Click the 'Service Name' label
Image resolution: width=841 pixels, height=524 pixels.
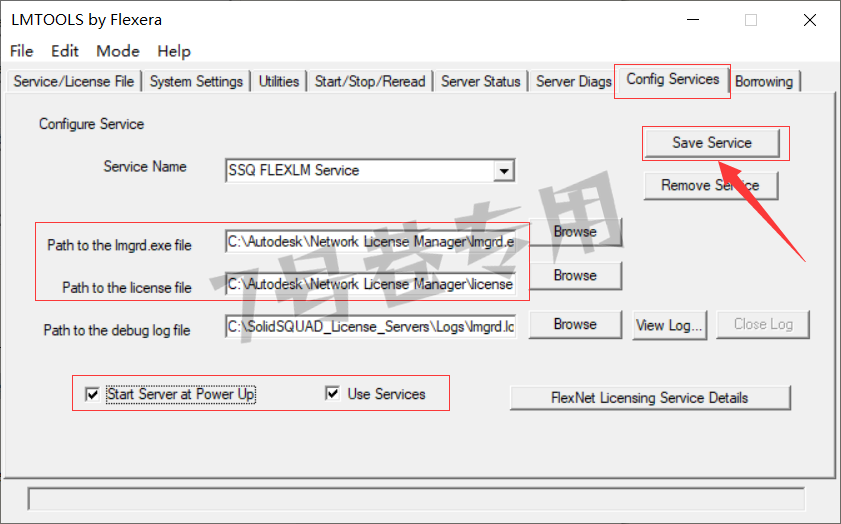145,166
